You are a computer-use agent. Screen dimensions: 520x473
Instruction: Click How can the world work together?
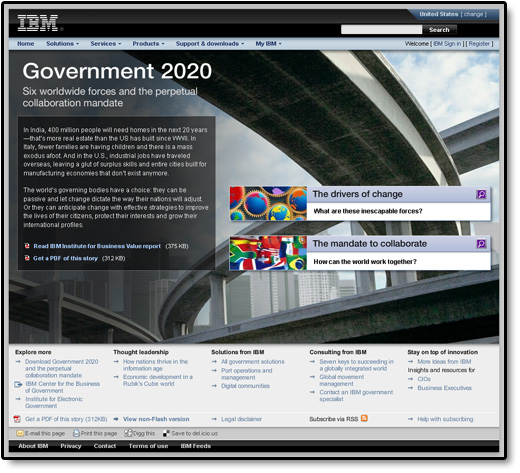pos(365,262)
